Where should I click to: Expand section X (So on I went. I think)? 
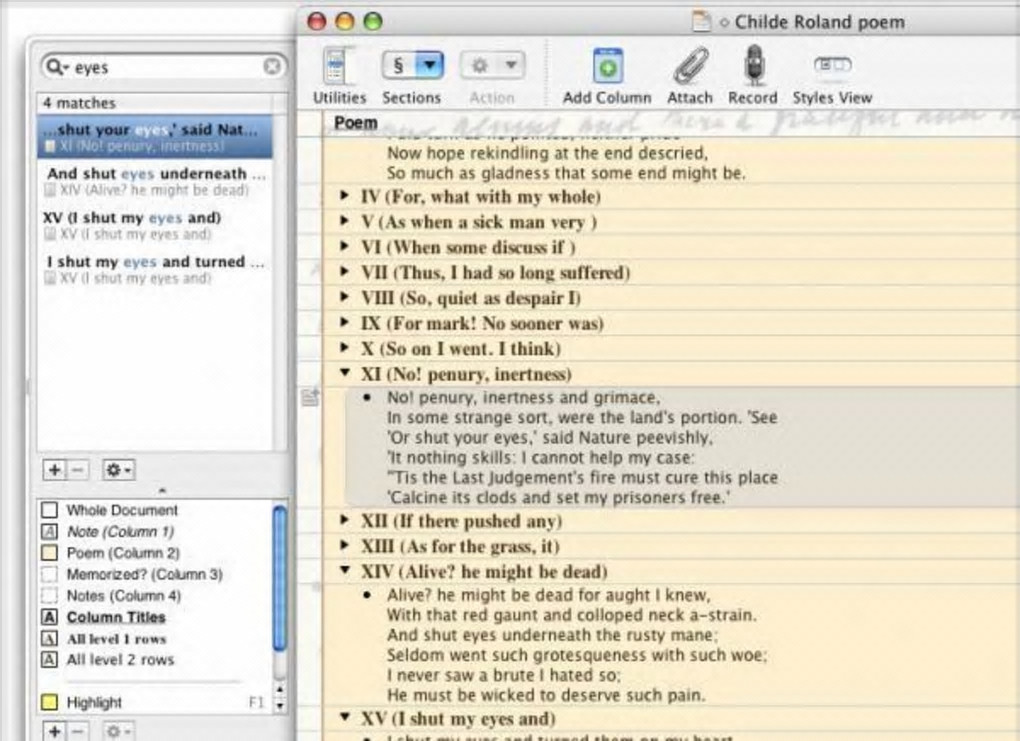345,347
